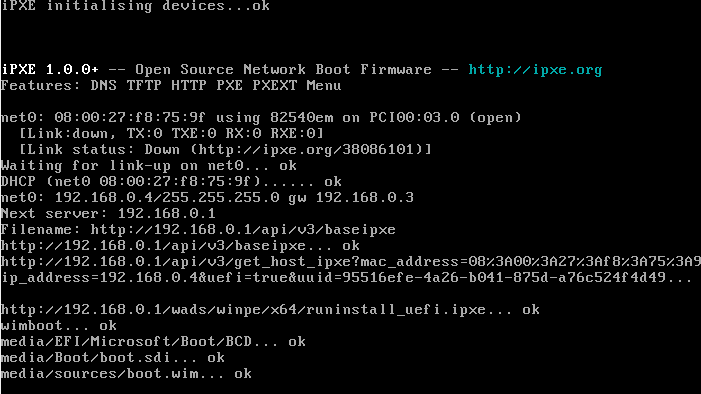
Task: Click the Next server 192.168.0.1 line
Action: point(108,214)
